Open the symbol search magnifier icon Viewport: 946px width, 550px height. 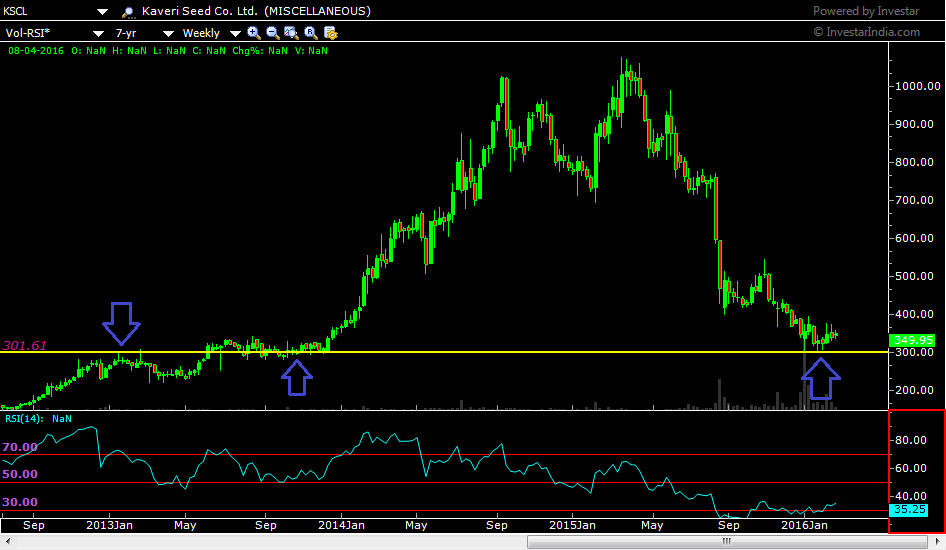pos(128,12)
